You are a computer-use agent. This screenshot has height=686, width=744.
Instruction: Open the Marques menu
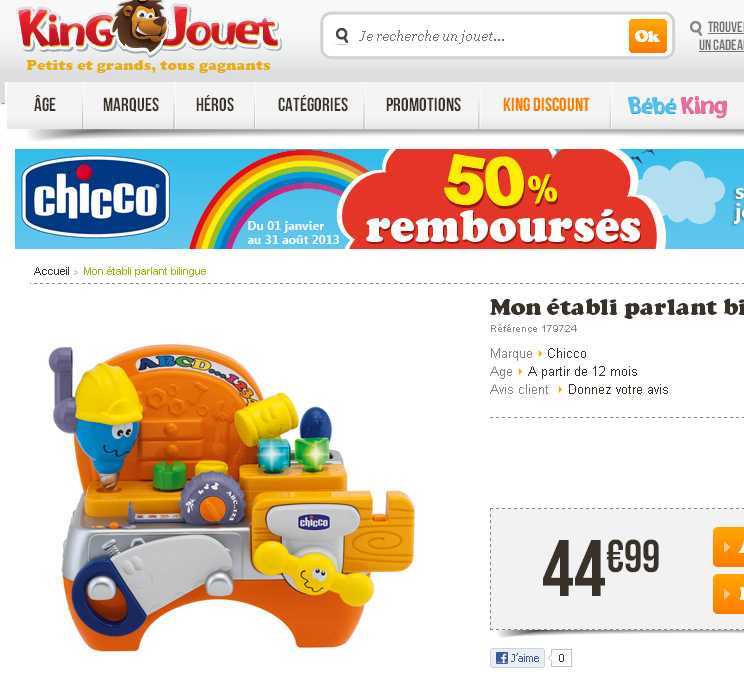pyautogui.click(x=130, y=105)
